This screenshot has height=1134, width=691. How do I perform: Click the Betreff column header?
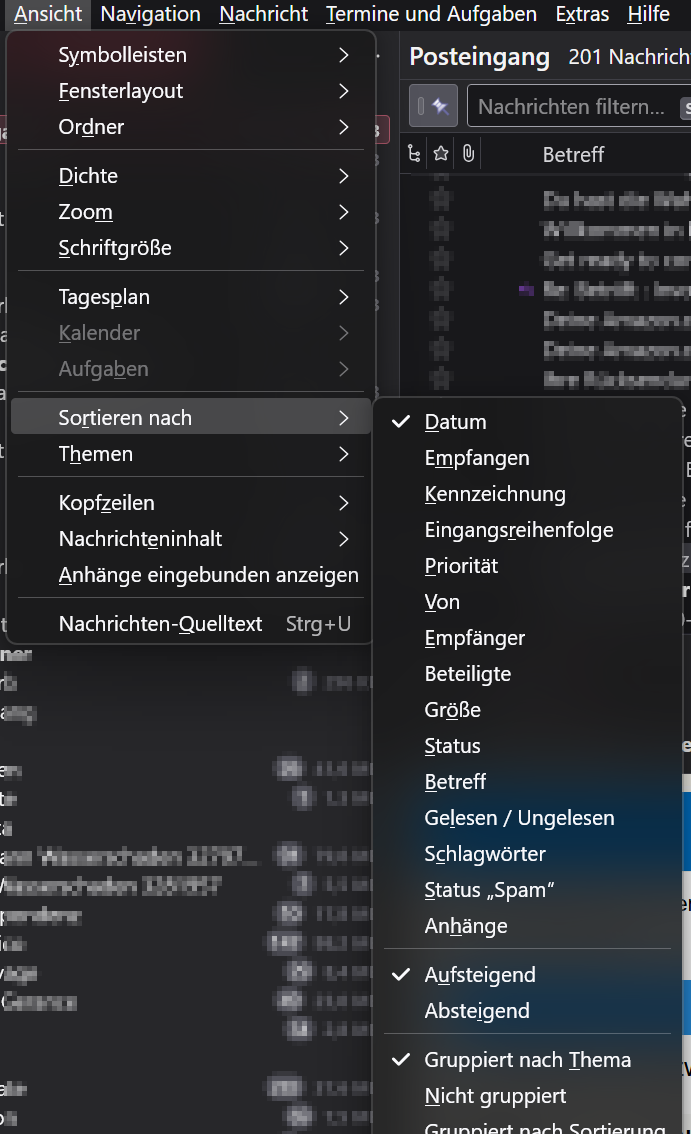point(573,154)
